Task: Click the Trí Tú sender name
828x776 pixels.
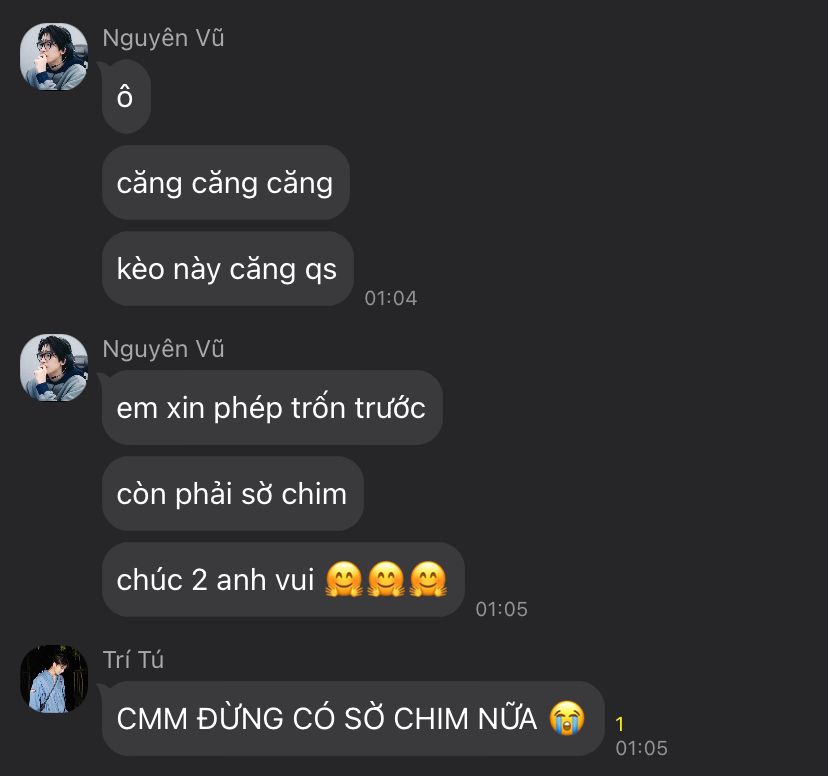Action: click(133, 660)
